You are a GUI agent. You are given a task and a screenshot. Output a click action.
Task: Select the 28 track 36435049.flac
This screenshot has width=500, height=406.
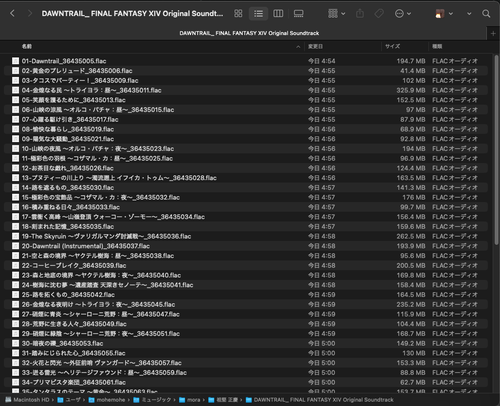[246, 324]
